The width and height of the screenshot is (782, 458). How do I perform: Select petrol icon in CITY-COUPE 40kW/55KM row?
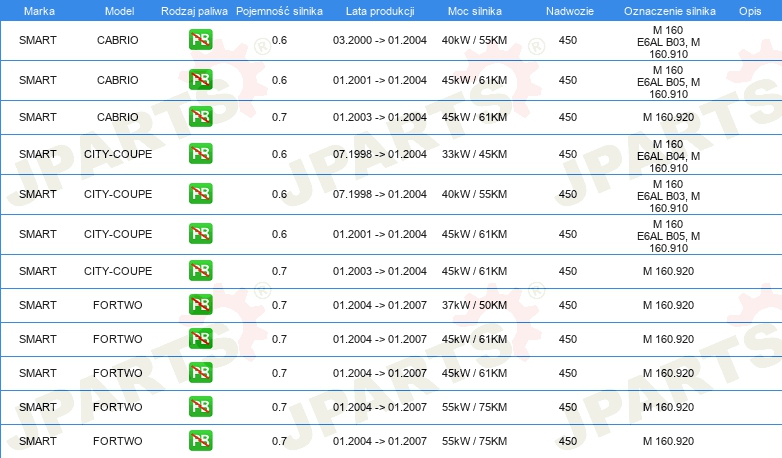coord(200,194)
